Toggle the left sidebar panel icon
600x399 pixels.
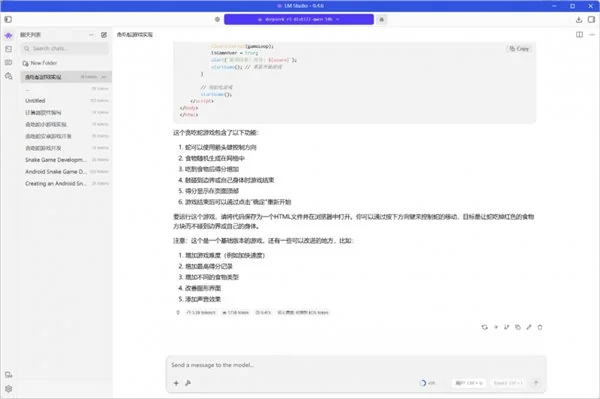8,19
